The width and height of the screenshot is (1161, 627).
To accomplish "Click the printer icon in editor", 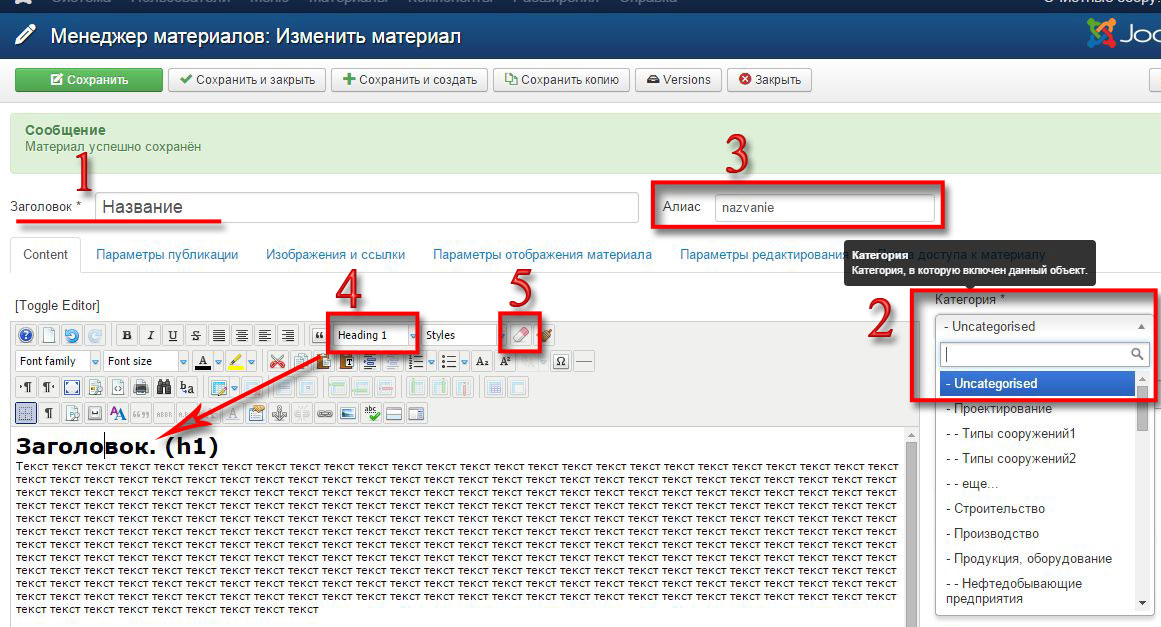I will tap(141, 387).
